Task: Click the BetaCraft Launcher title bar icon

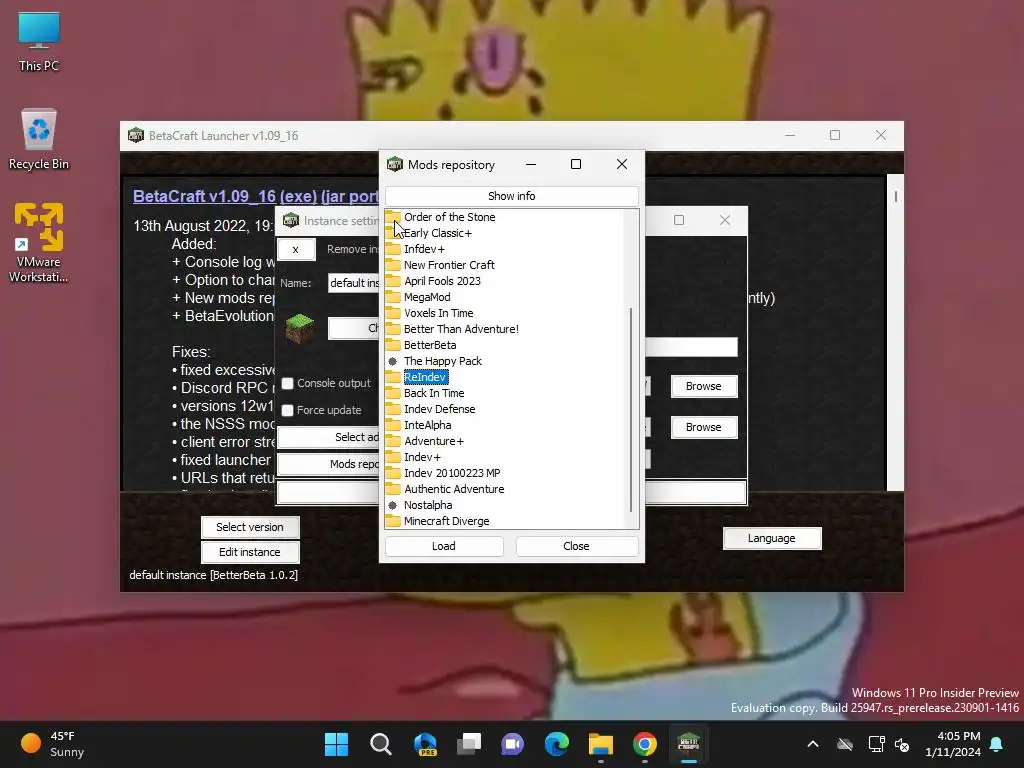Action: [136, 135]
